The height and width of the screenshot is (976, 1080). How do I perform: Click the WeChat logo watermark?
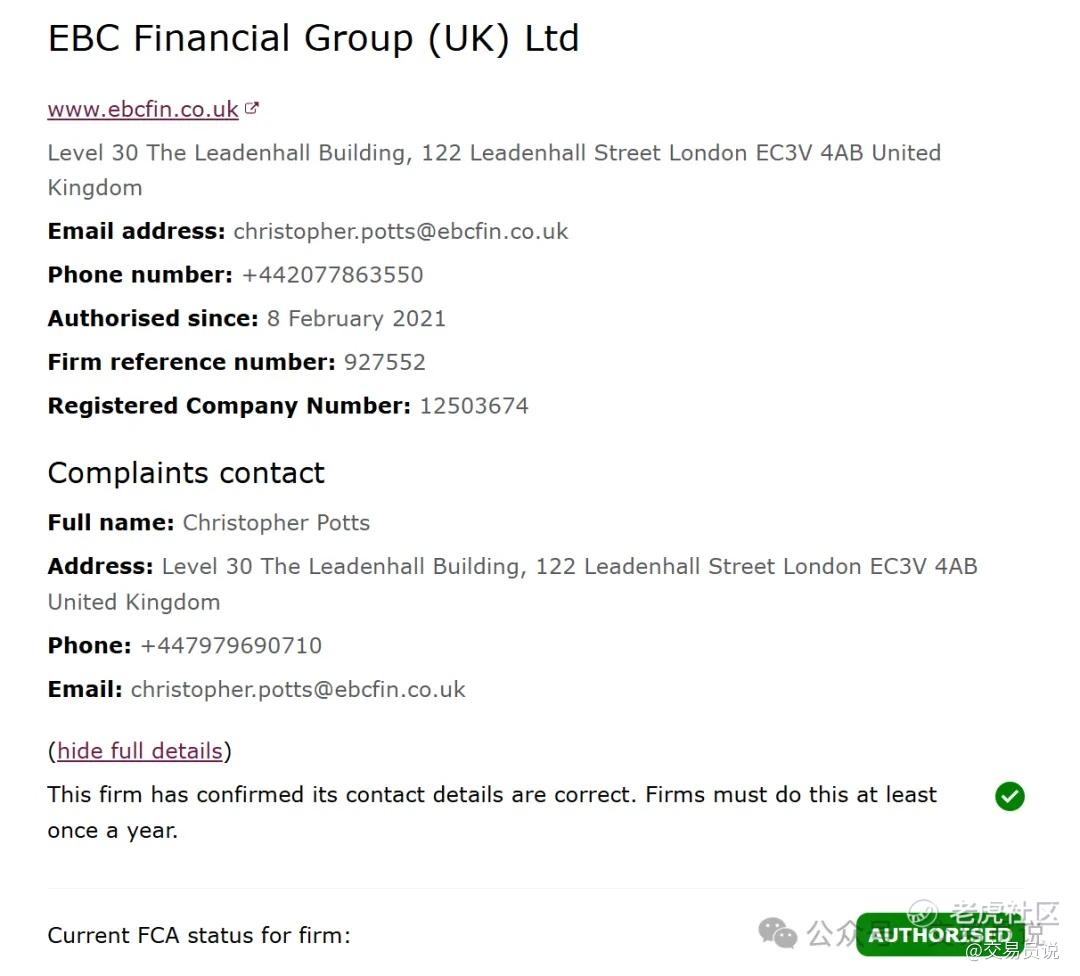[778, 933]
